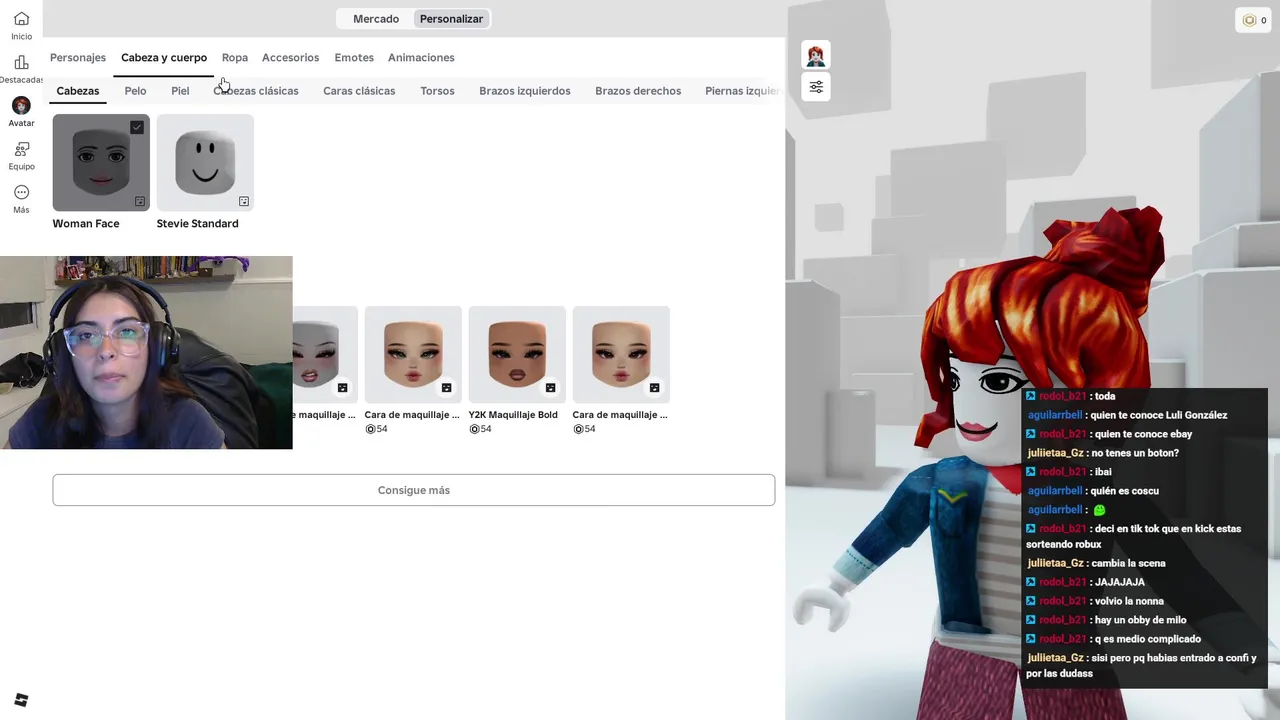Click chat message 'volvio la nonna'
Image resolution: width=1280 pixels, height=720 pixels.
1129,601
